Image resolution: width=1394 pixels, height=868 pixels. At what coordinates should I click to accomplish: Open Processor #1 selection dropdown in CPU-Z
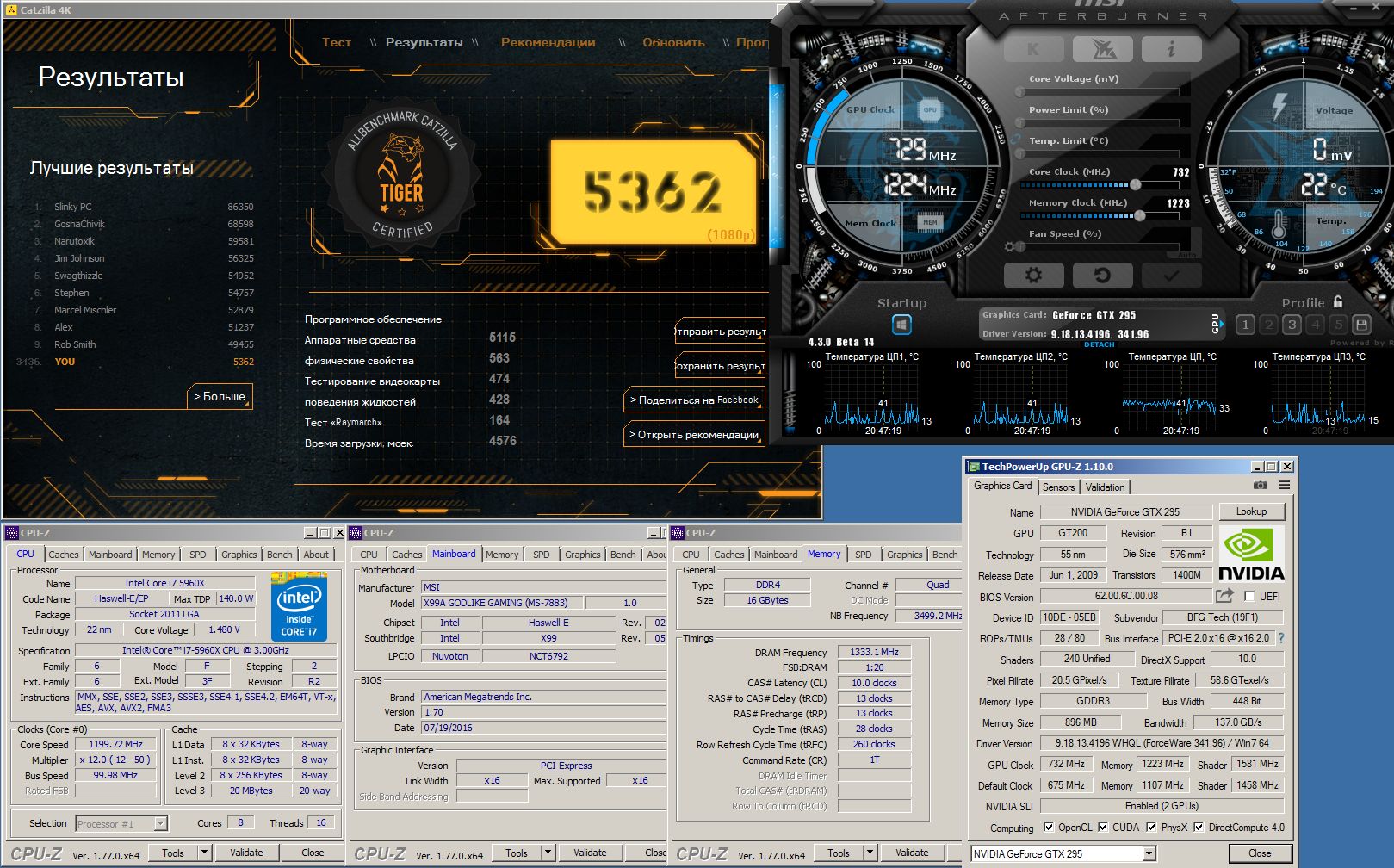pyautogui.click(x=160, y=823)
